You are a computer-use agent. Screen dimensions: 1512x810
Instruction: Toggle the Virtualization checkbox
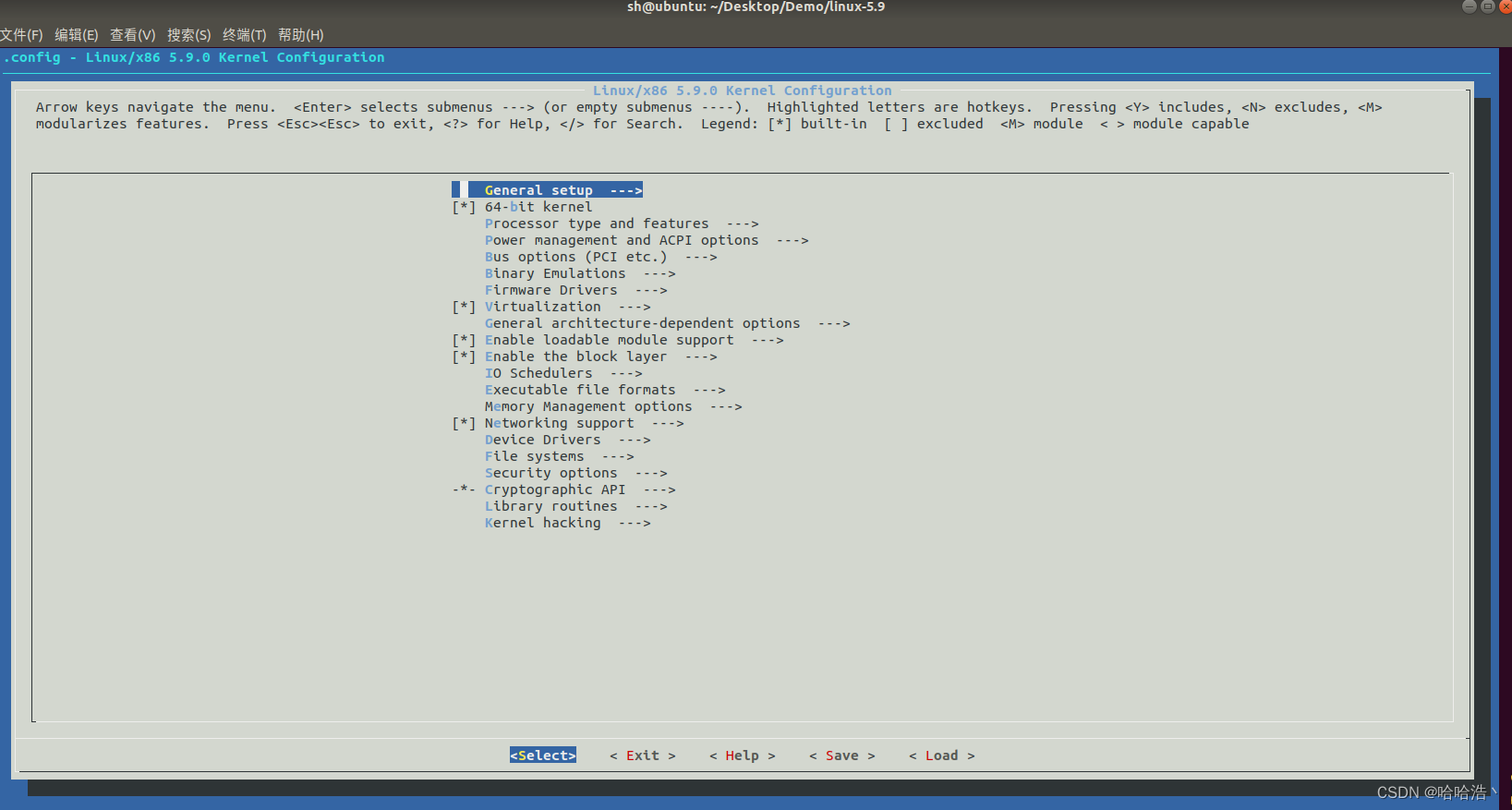(464, 307)
